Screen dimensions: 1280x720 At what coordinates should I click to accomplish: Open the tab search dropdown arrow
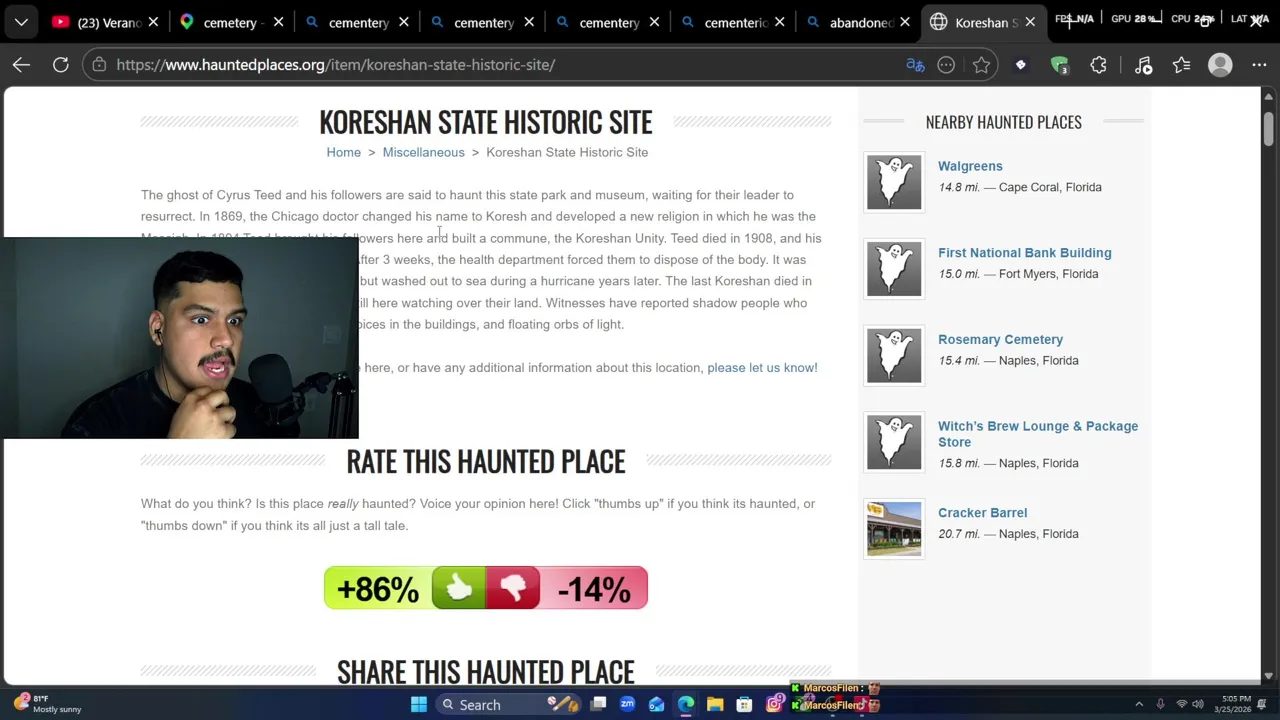coord(21,22)
